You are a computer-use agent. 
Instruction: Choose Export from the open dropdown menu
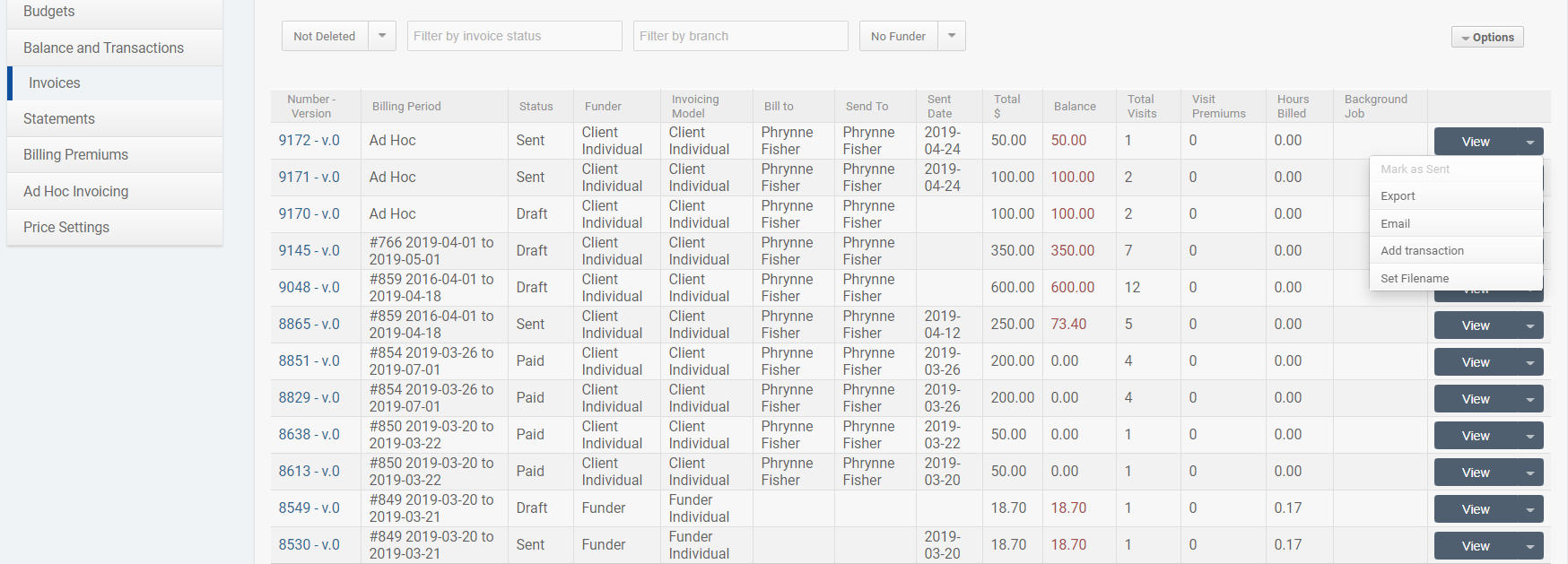click(x=1398, y=196)
